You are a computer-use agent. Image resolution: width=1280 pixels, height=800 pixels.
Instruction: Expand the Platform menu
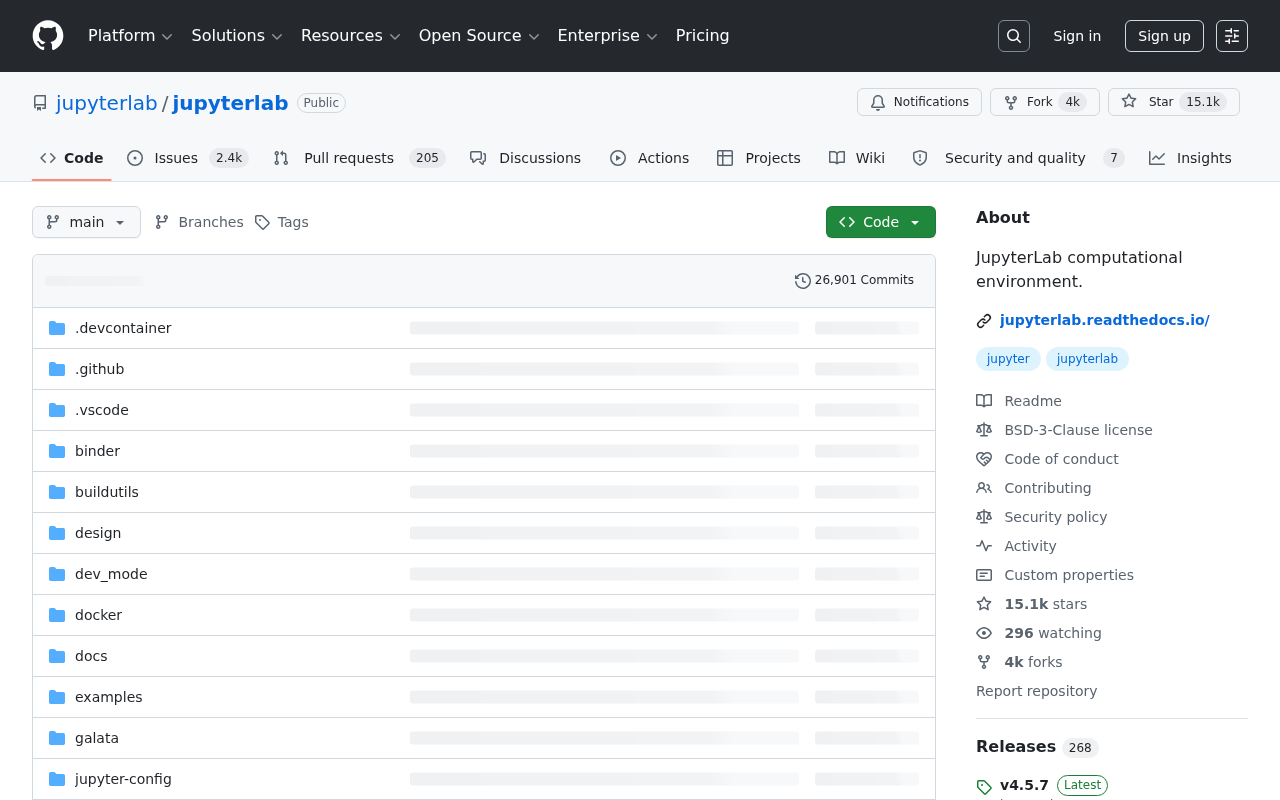tap(131, 36)
